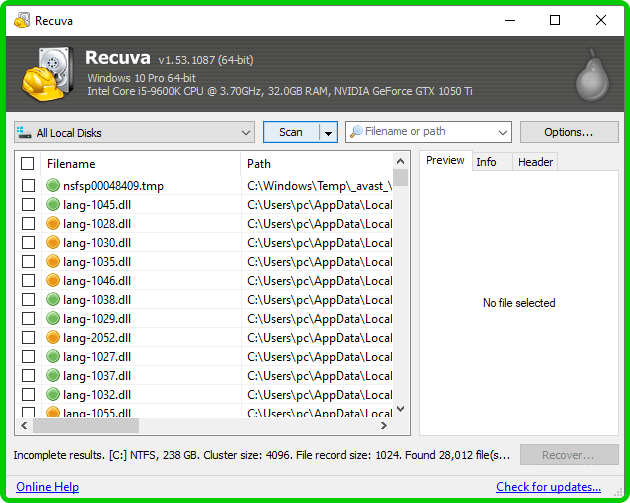Click green status icon for lang-1045.dll

[x=53, y=204]
